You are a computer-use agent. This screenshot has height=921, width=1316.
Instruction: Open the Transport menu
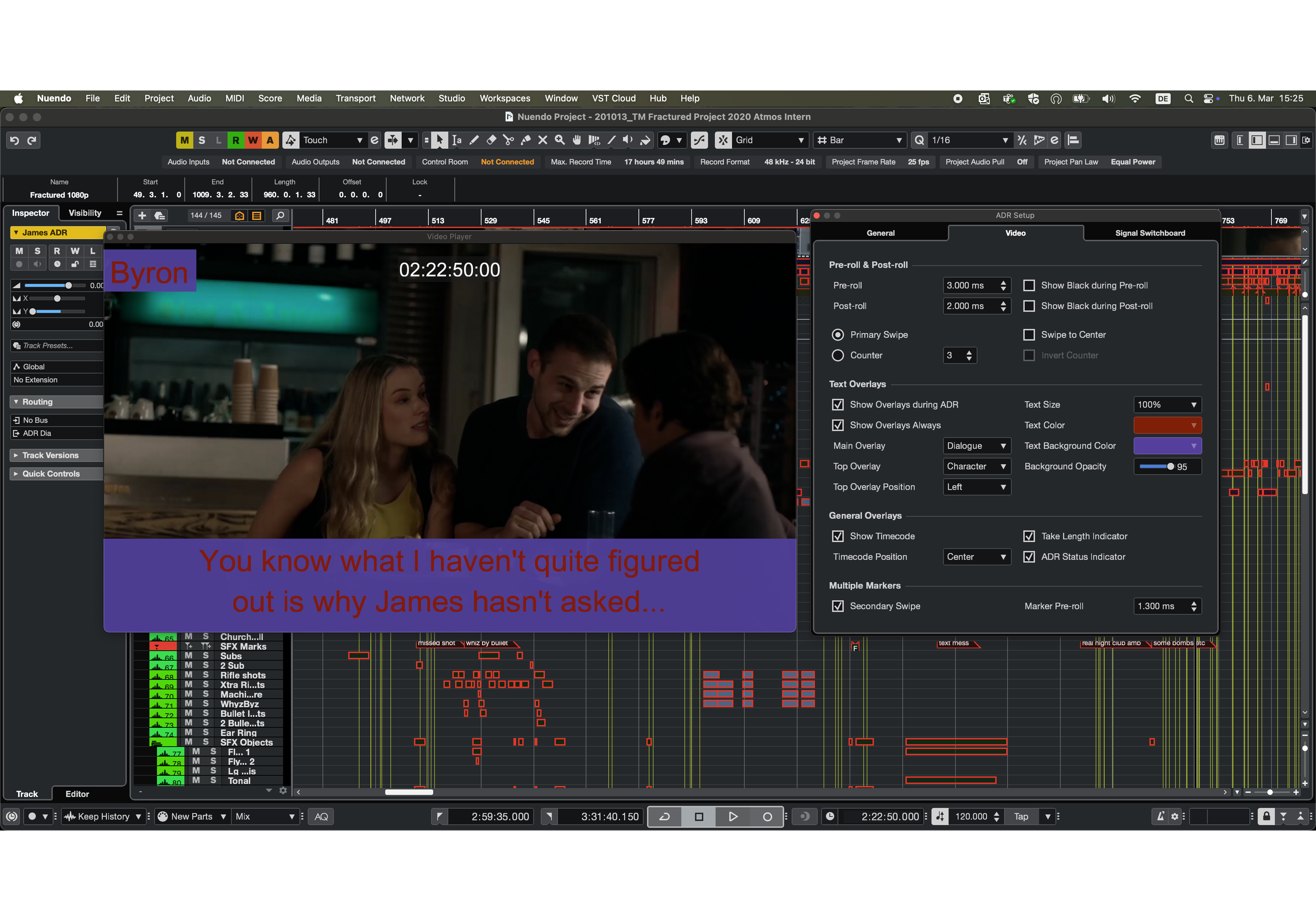click(x=355, y=99)
